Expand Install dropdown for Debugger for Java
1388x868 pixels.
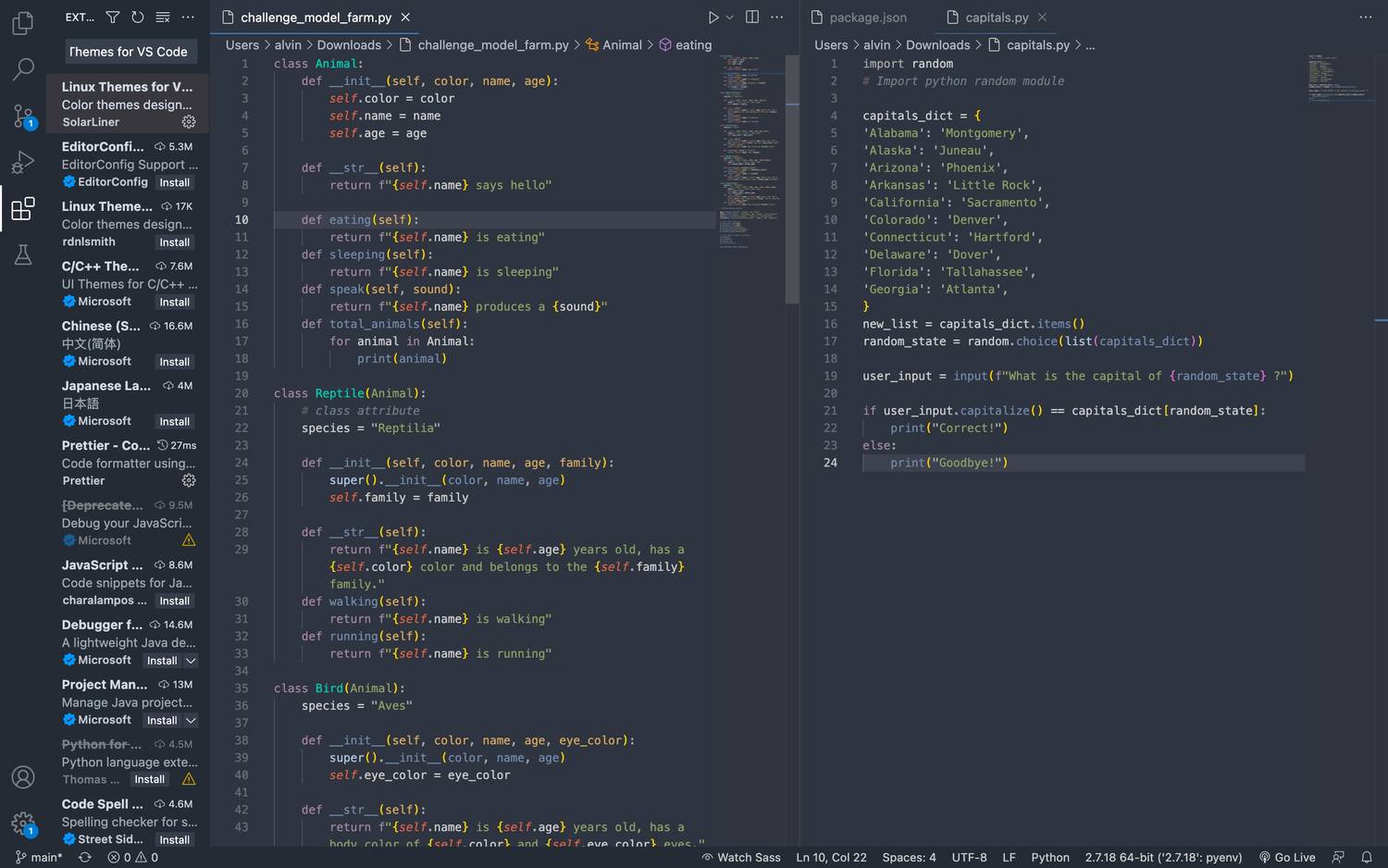191,661
